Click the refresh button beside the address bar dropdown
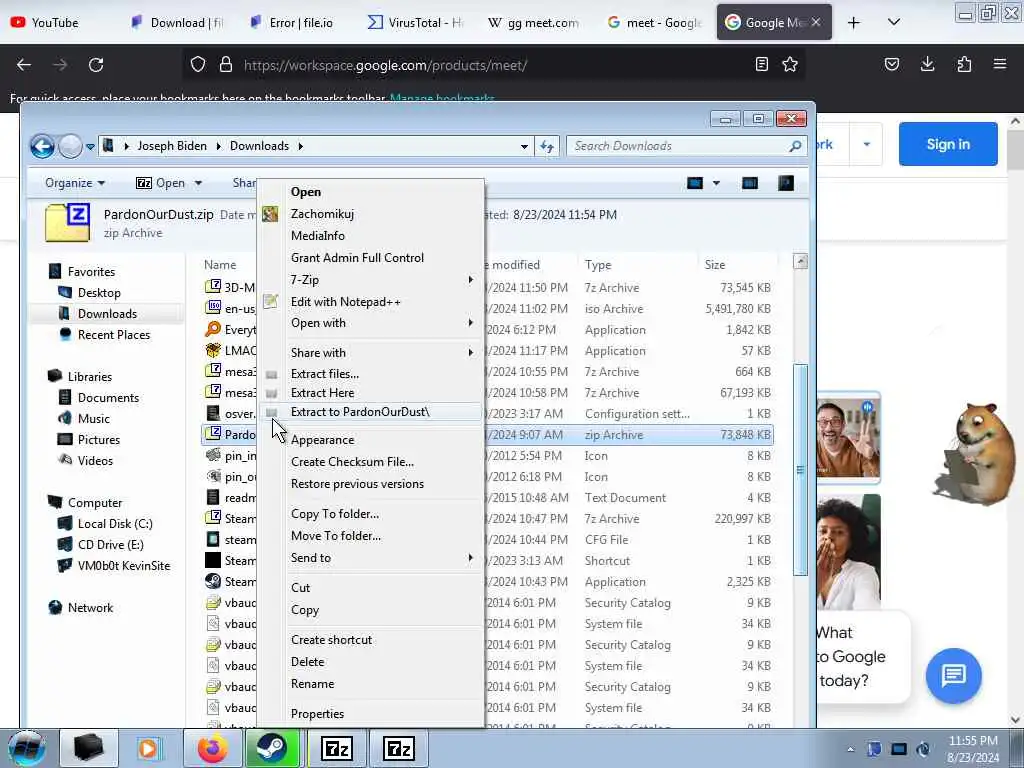Viewport: 1024px width, 768px height. (547, 146)
